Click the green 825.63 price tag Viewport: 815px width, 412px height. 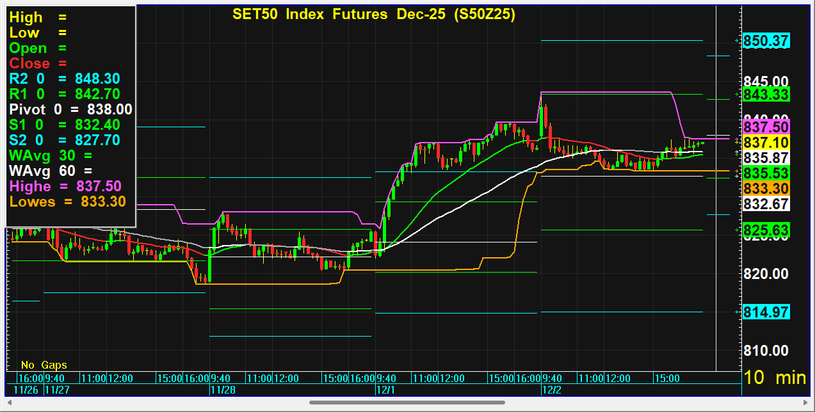pos(767,230)
